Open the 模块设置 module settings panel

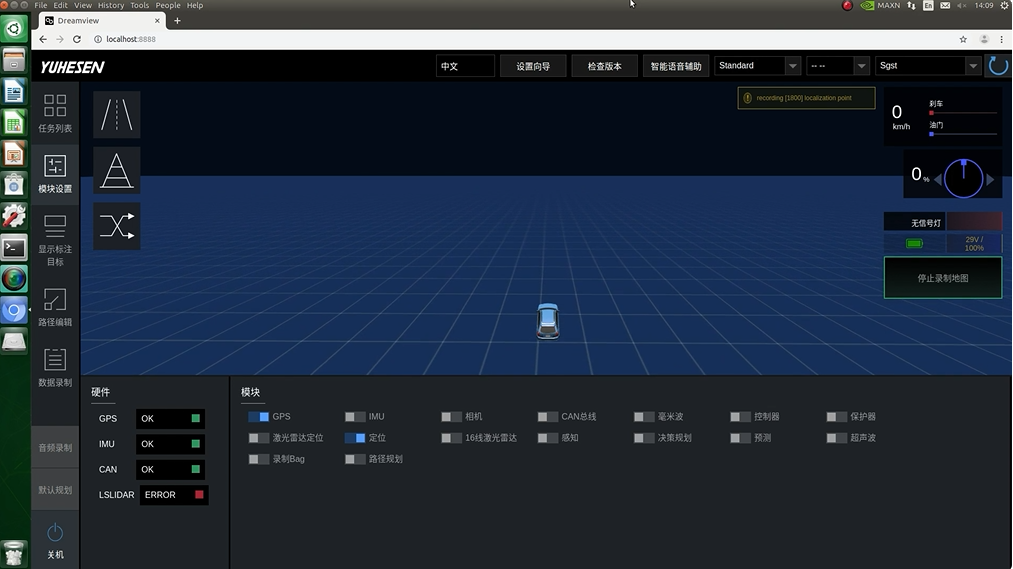(x=55, y=173)
